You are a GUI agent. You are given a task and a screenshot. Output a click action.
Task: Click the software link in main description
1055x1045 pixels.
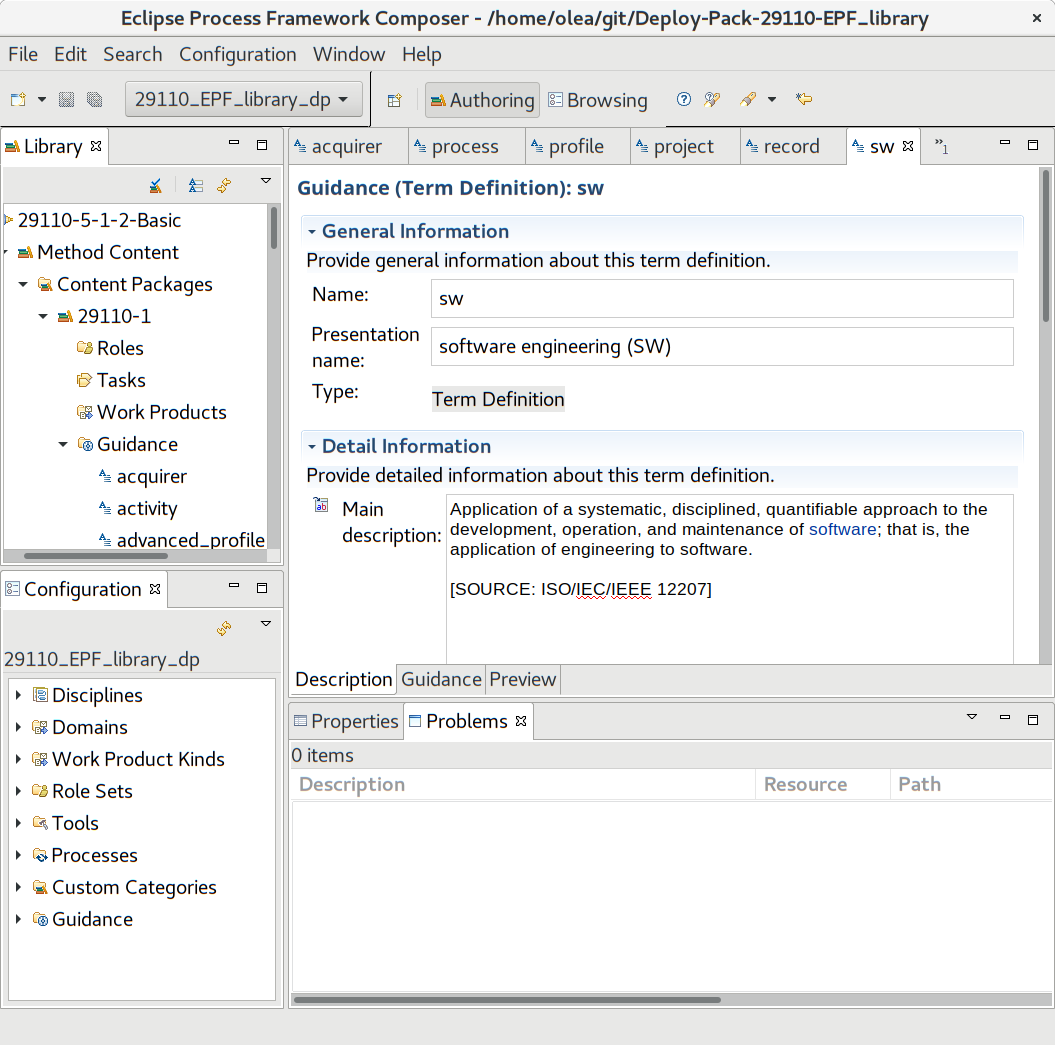tap(842, 529)
